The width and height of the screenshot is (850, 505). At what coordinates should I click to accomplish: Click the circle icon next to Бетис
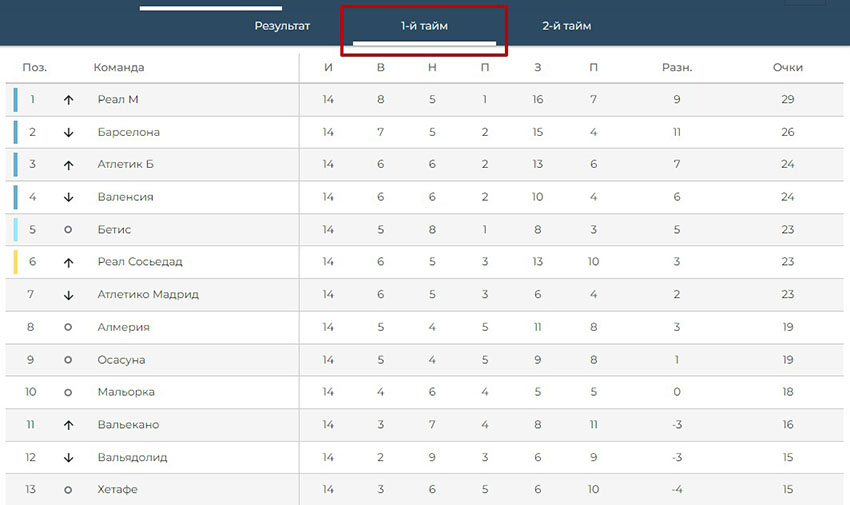[x=68, y=230]
